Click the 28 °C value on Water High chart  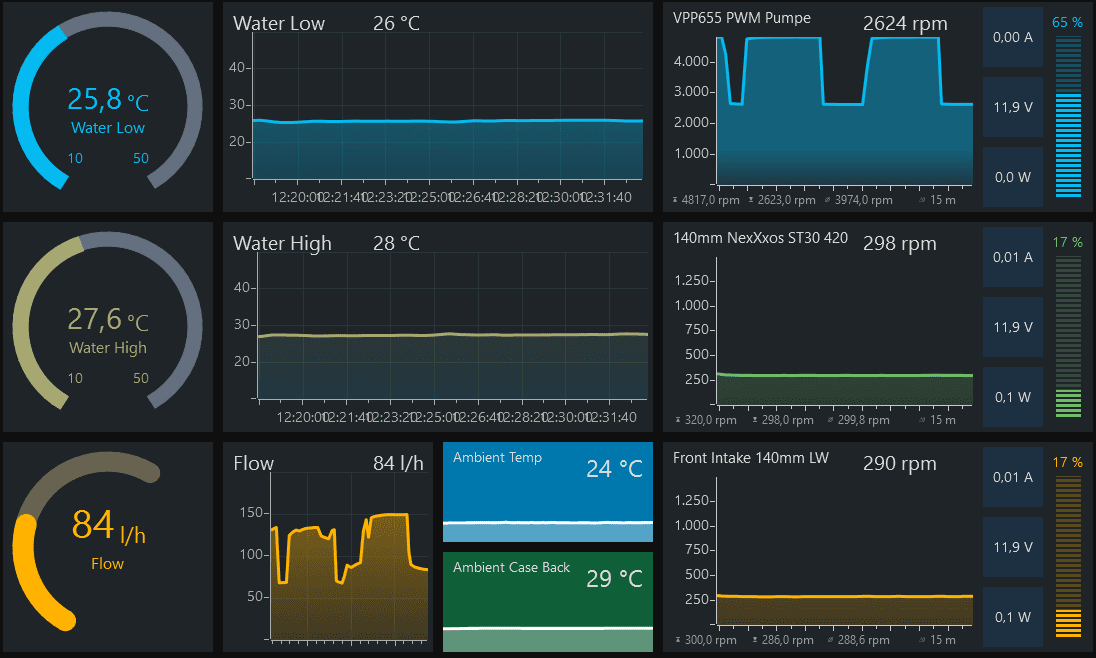point(396,243)
